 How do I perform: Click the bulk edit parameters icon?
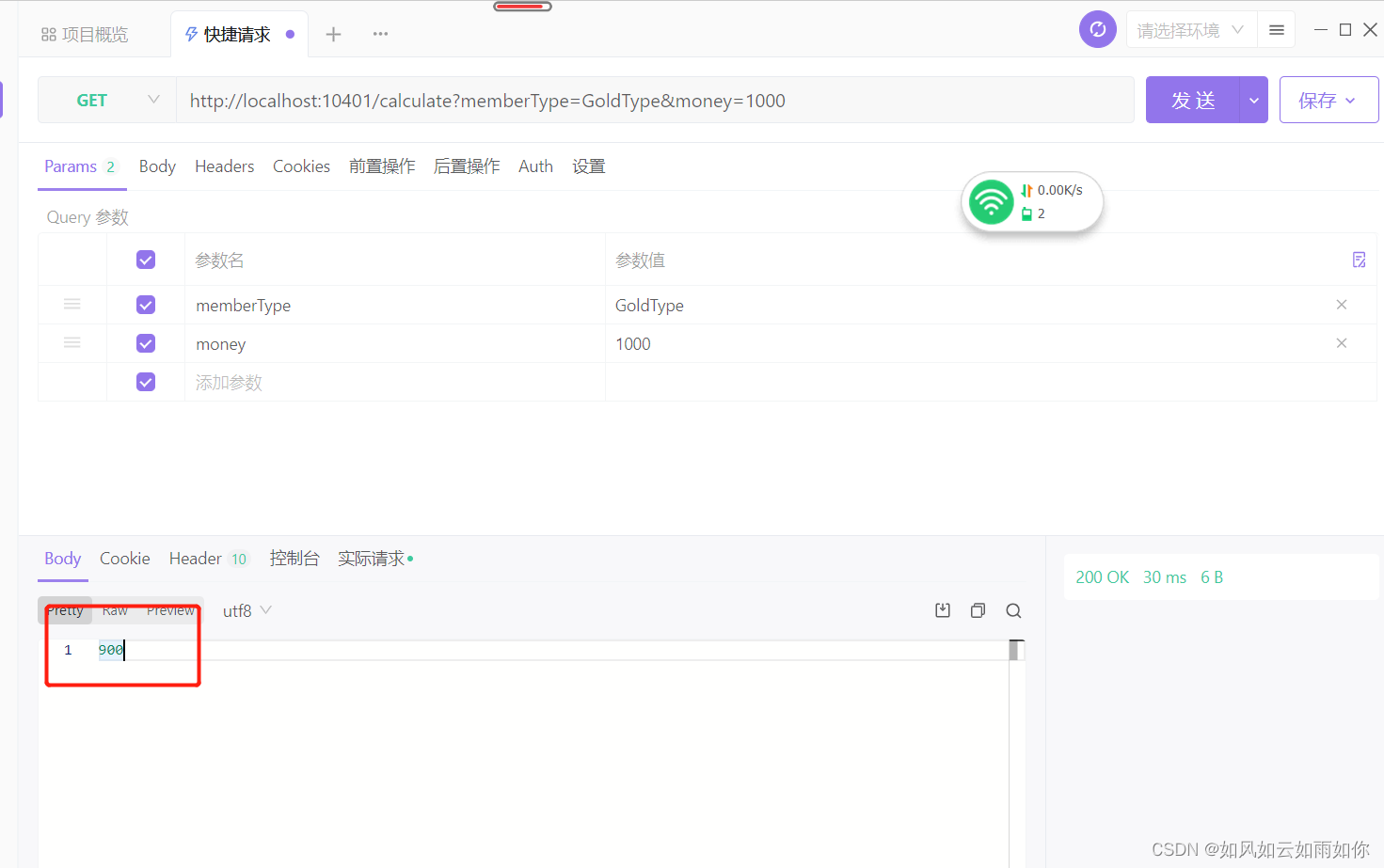[x=1359, y=260]
